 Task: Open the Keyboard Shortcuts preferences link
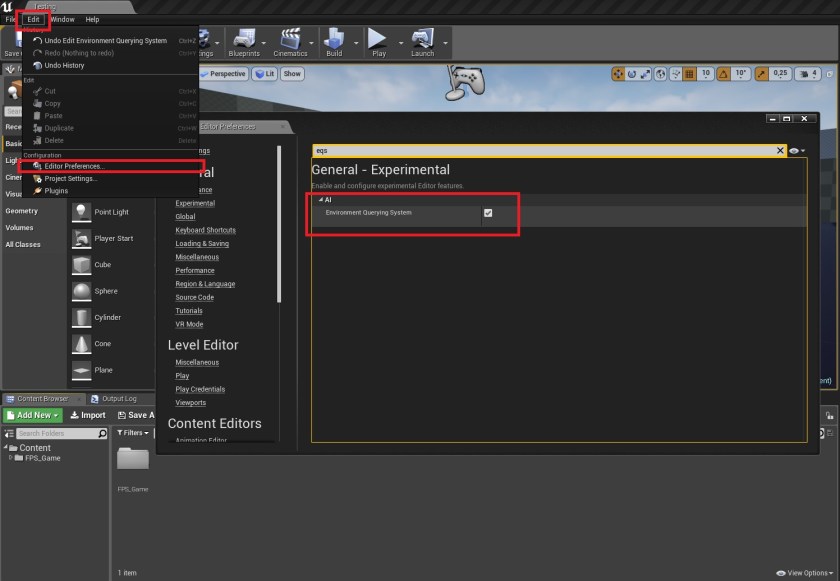tap(205, 230)
